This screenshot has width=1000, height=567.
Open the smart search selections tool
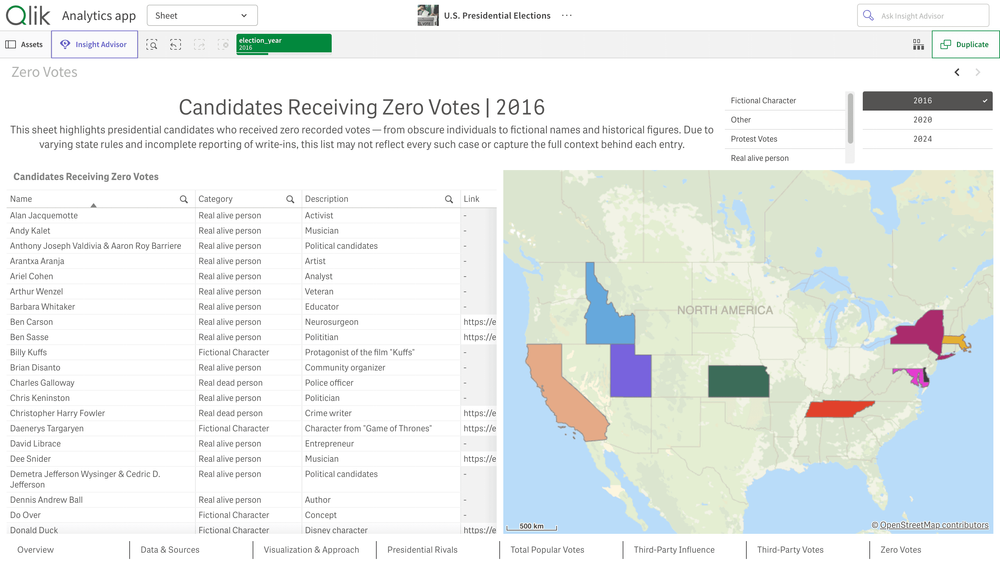[152, 45]
